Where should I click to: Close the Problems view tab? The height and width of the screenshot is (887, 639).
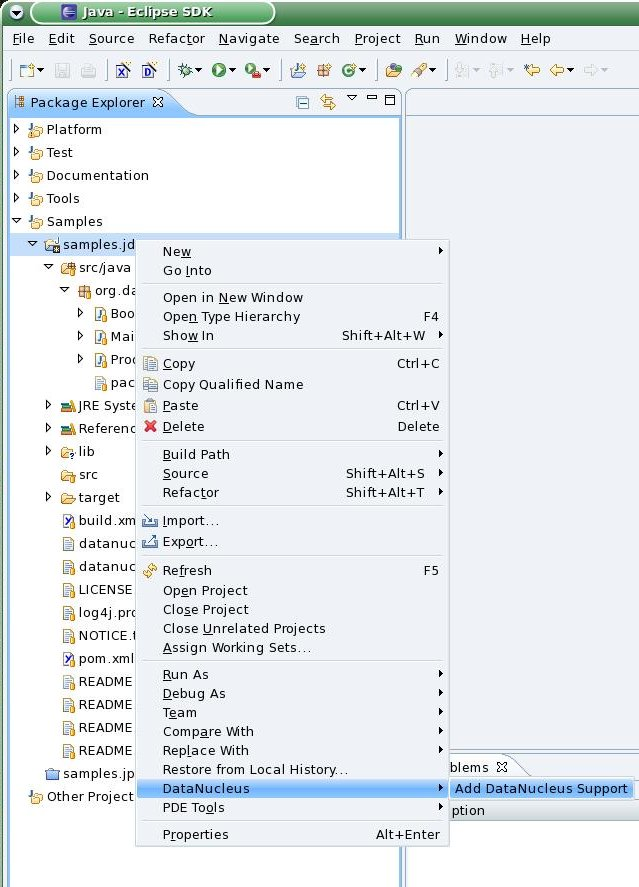coord(502,767)
